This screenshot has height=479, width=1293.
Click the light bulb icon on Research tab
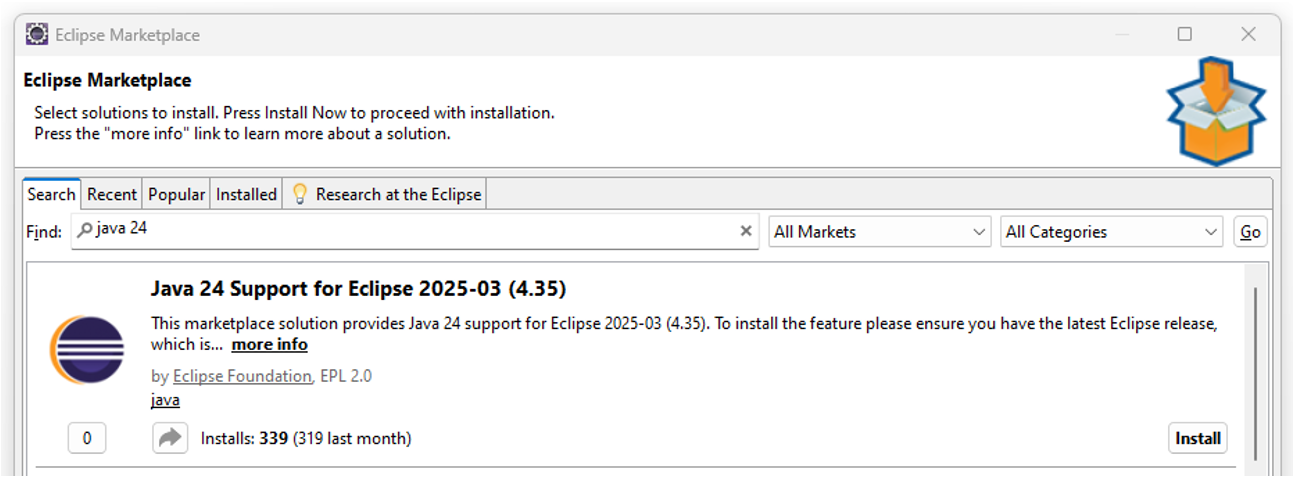coord(299,194)
